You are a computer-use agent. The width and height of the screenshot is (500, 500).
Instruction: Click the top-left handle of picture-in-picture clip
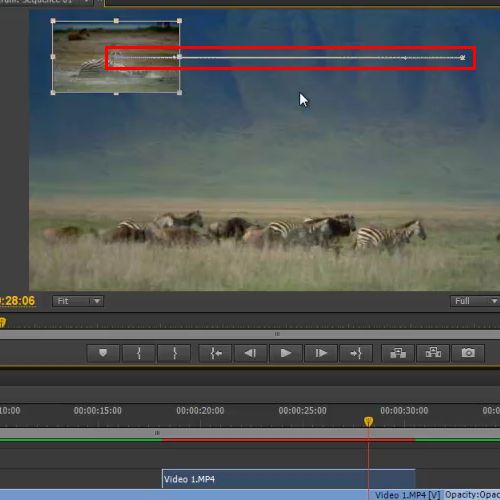[53, 21]
